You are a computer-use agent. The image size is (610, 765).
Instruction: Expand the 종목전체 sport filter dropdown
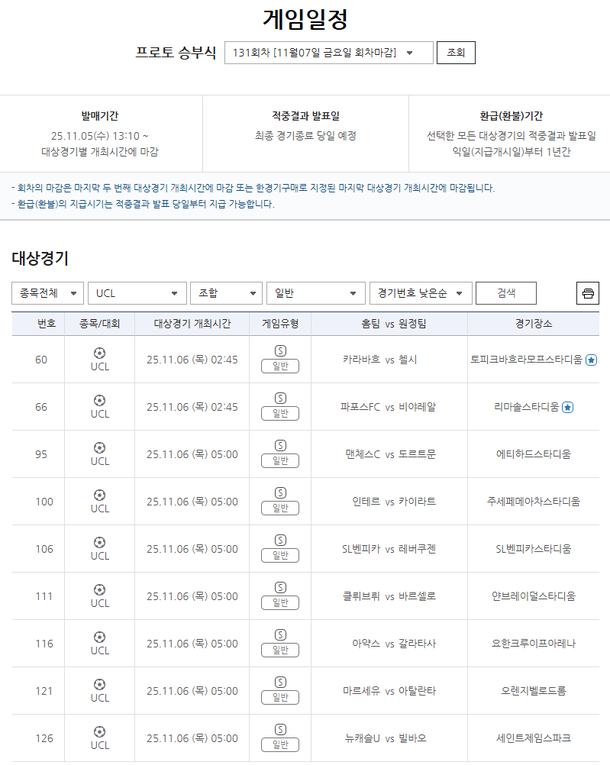[47, 293]
